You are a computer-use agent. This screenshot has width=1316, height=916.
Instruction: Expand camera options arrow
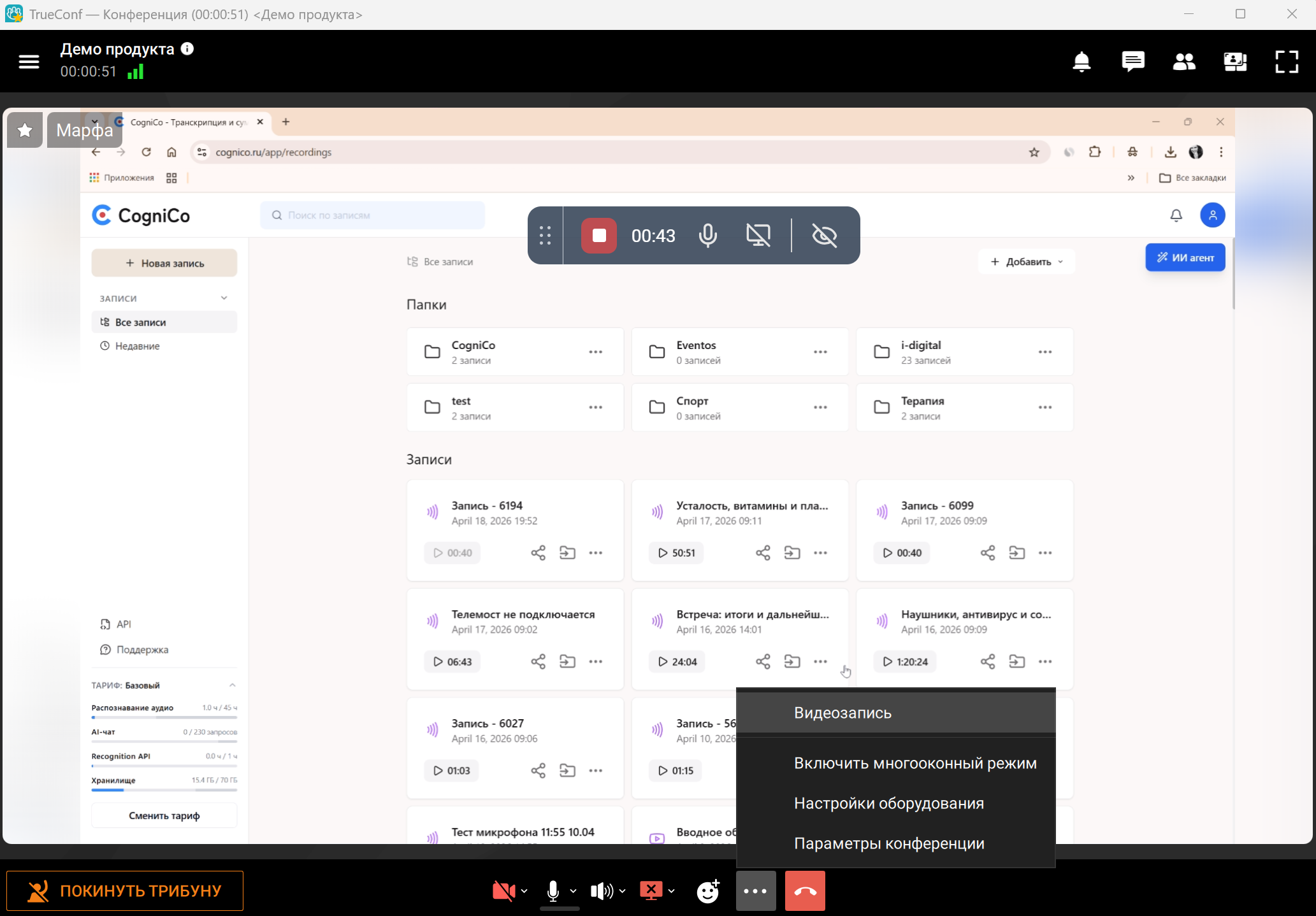click(x=524, y=891)
